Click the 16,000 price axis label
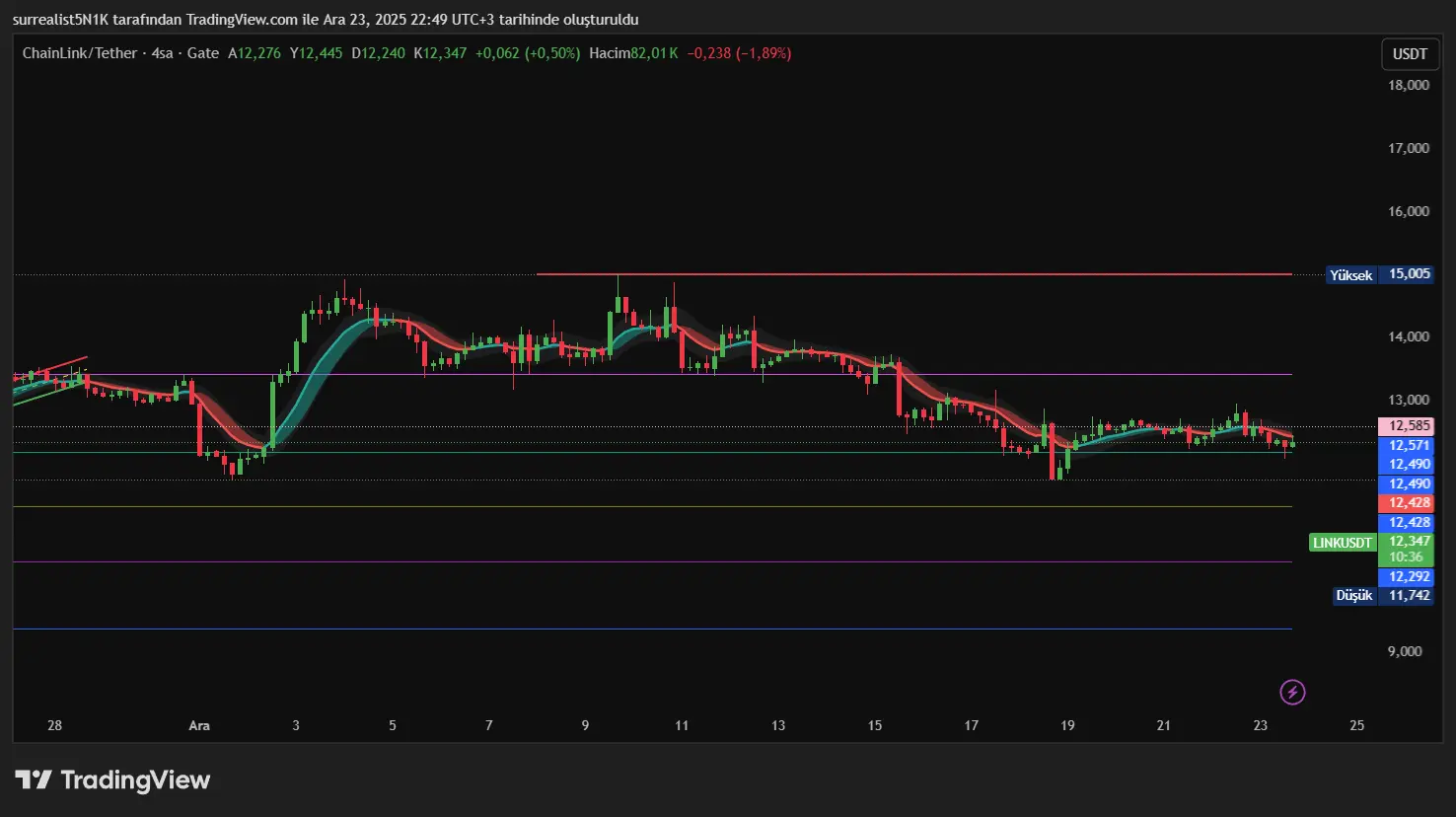Image resolution: width=1456 pixels, height=817 pixels. 1409,212
